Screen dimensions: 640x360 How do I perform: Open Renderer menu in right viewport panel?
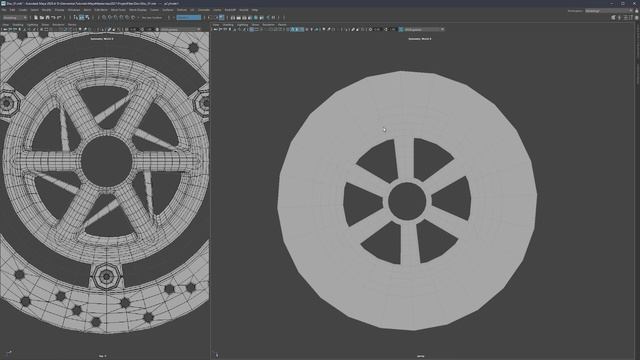tap(269, 24)
